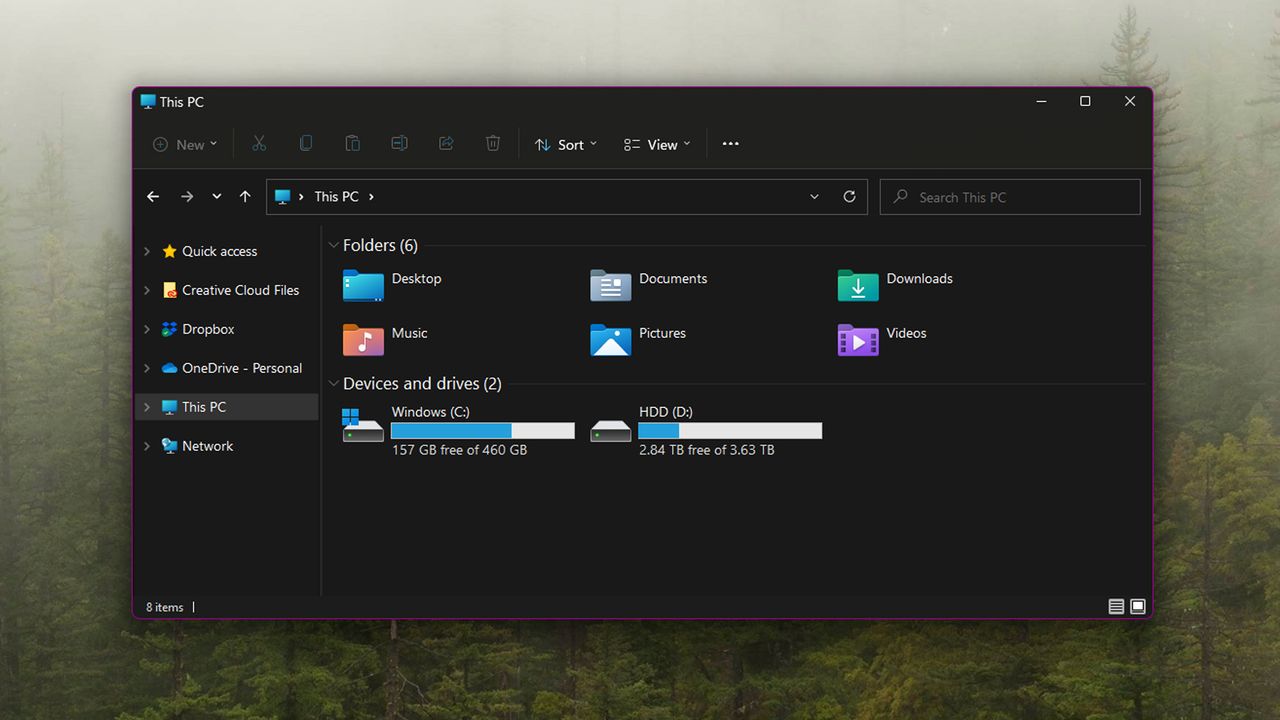Screen dimensions: 1280x720
Task: Click Windows (C:) storage usage bar
Action: click(x=483, y=431)
